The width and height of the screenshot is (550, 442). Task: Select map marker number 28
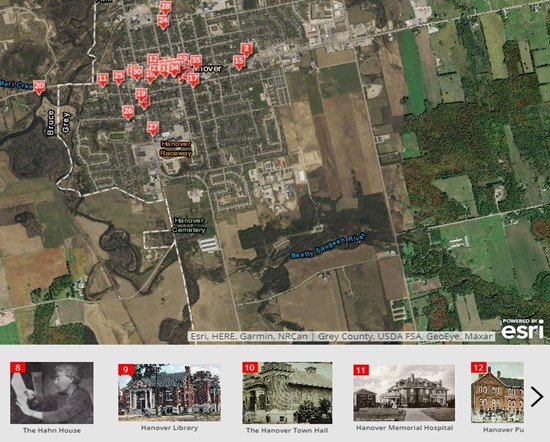pyautogui.click(x=165, y=7)
